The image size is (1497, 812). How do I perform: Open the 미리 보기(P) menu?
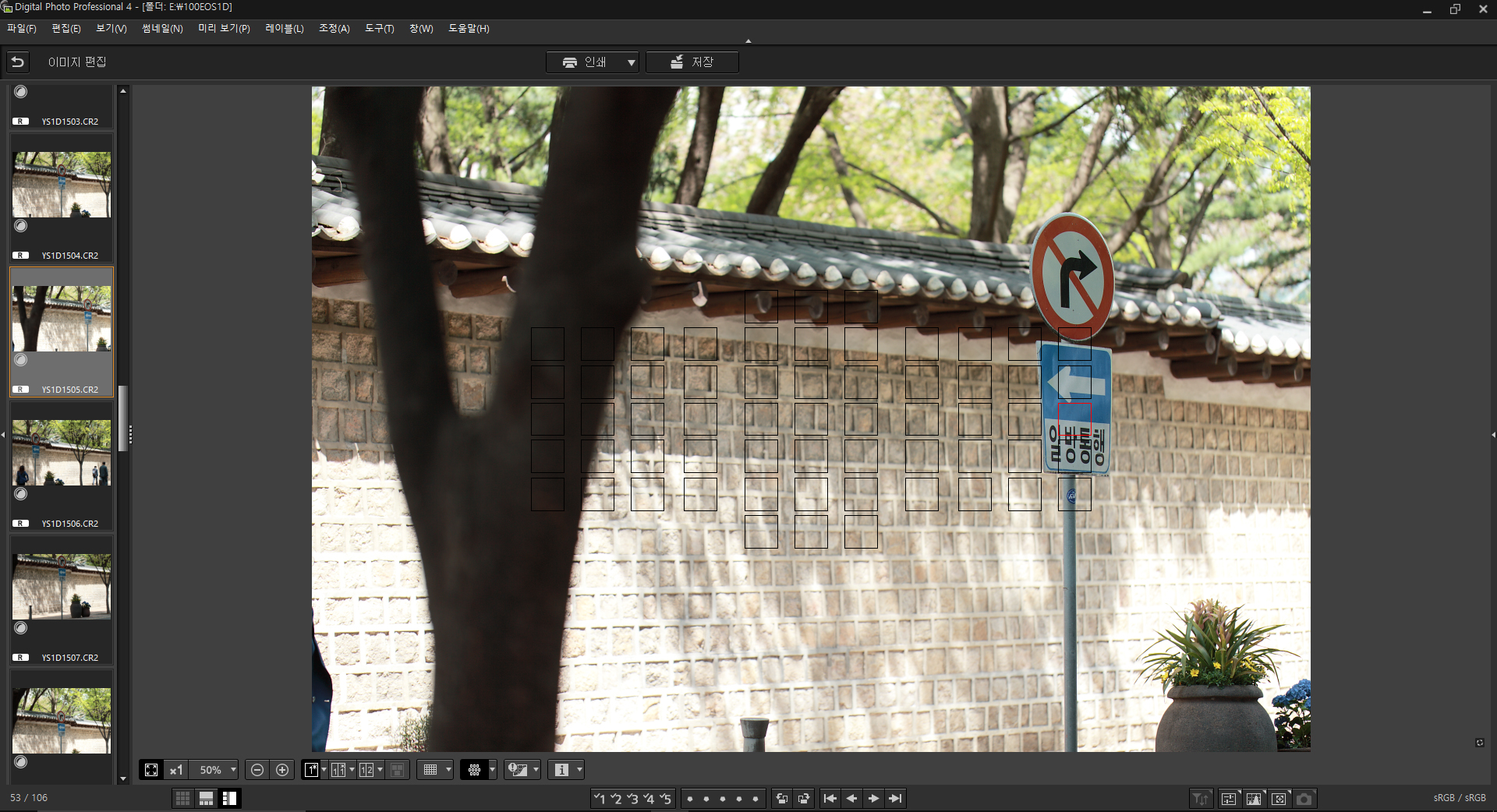(224, 29)
